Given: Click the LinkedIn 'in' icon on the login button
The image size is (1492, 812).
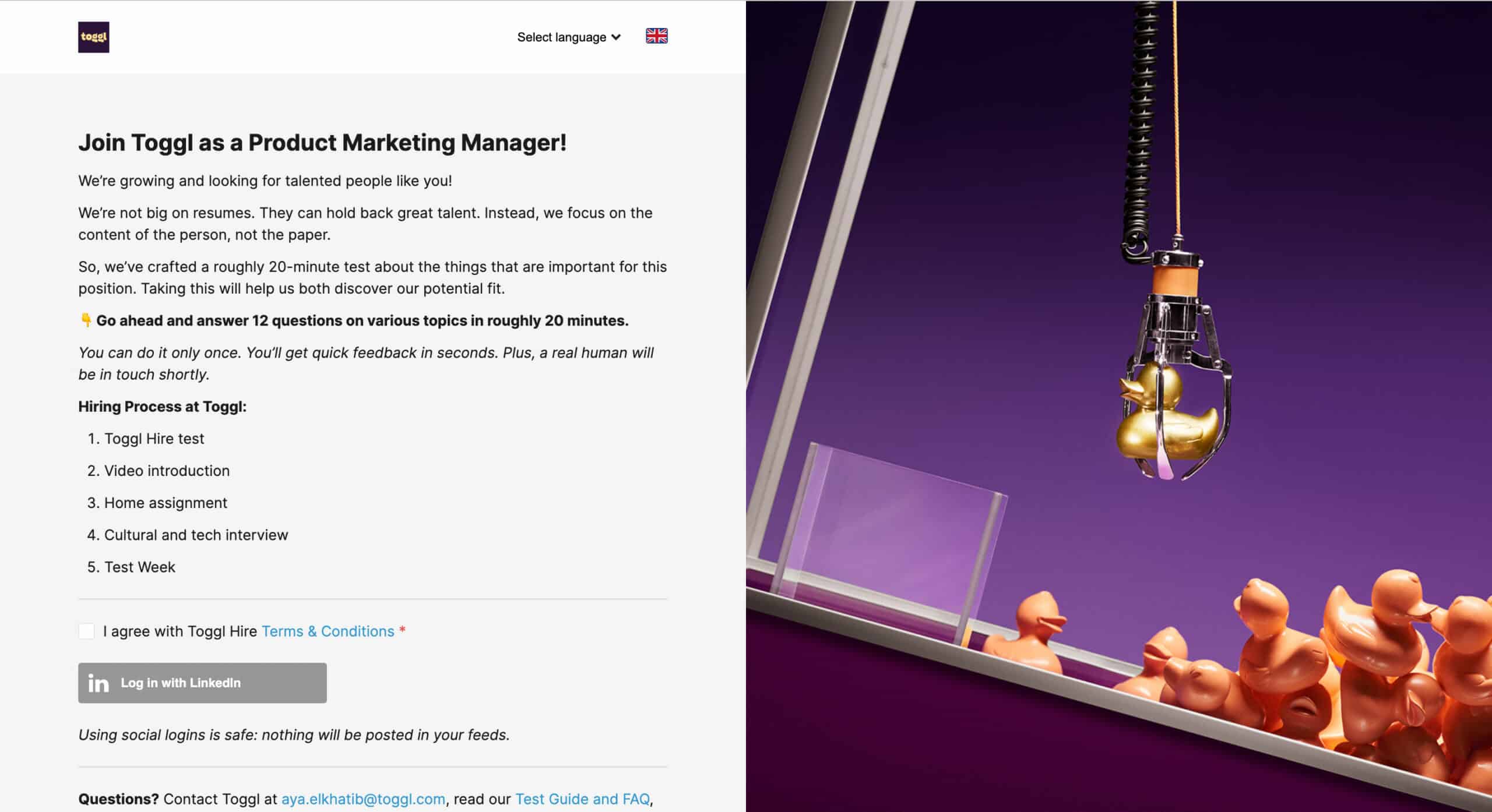Looking at the screenshot, I should 98,683.
